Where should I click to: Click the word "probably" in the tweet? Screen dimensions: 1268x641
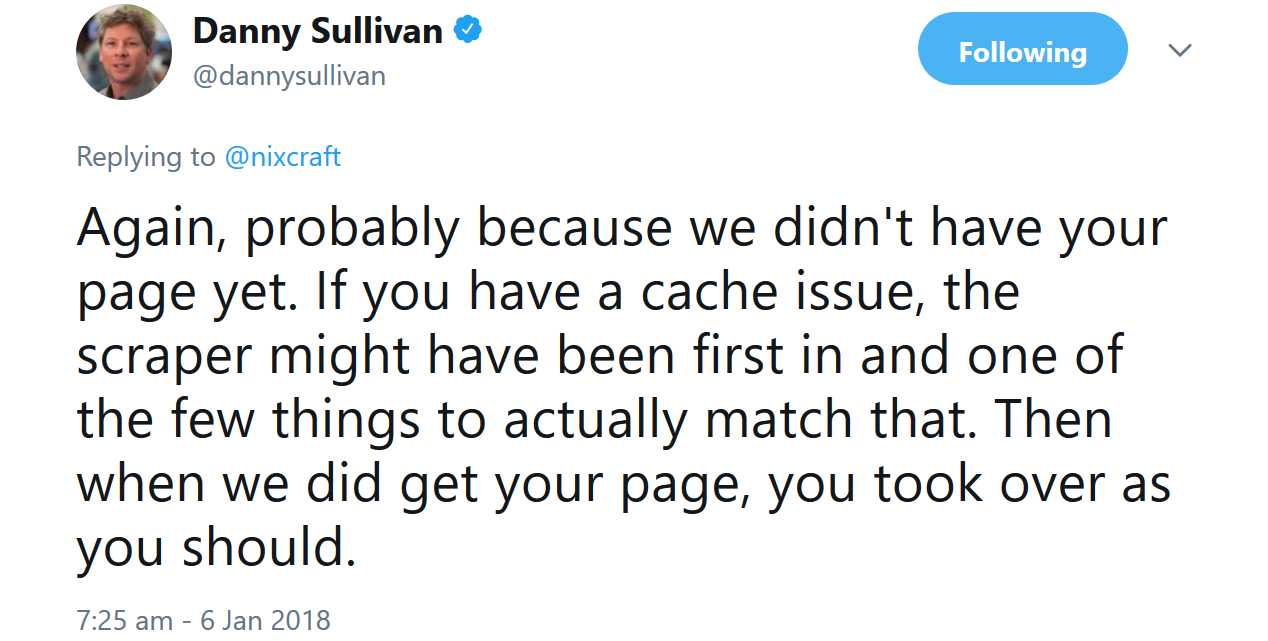pos(352,228)
